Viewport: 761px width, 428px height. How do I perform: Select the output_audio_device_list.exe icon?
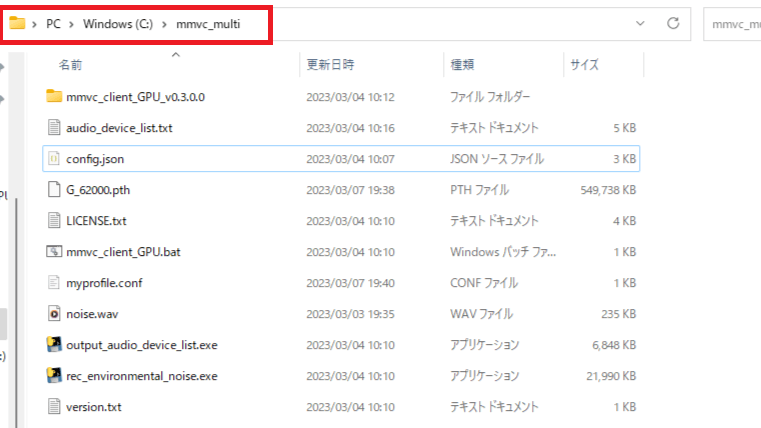pos(54,345)
